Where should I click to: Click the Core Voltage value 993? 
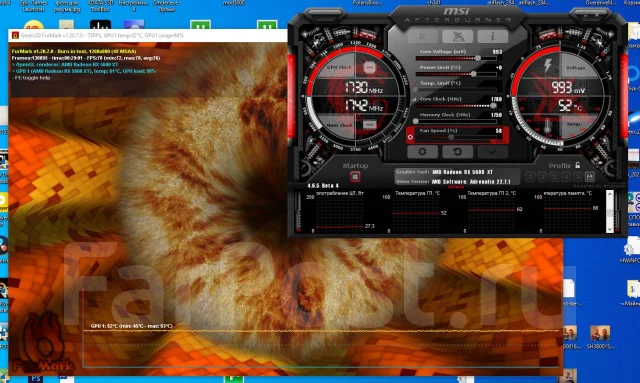pyautogui.click(x=497, y=52)
